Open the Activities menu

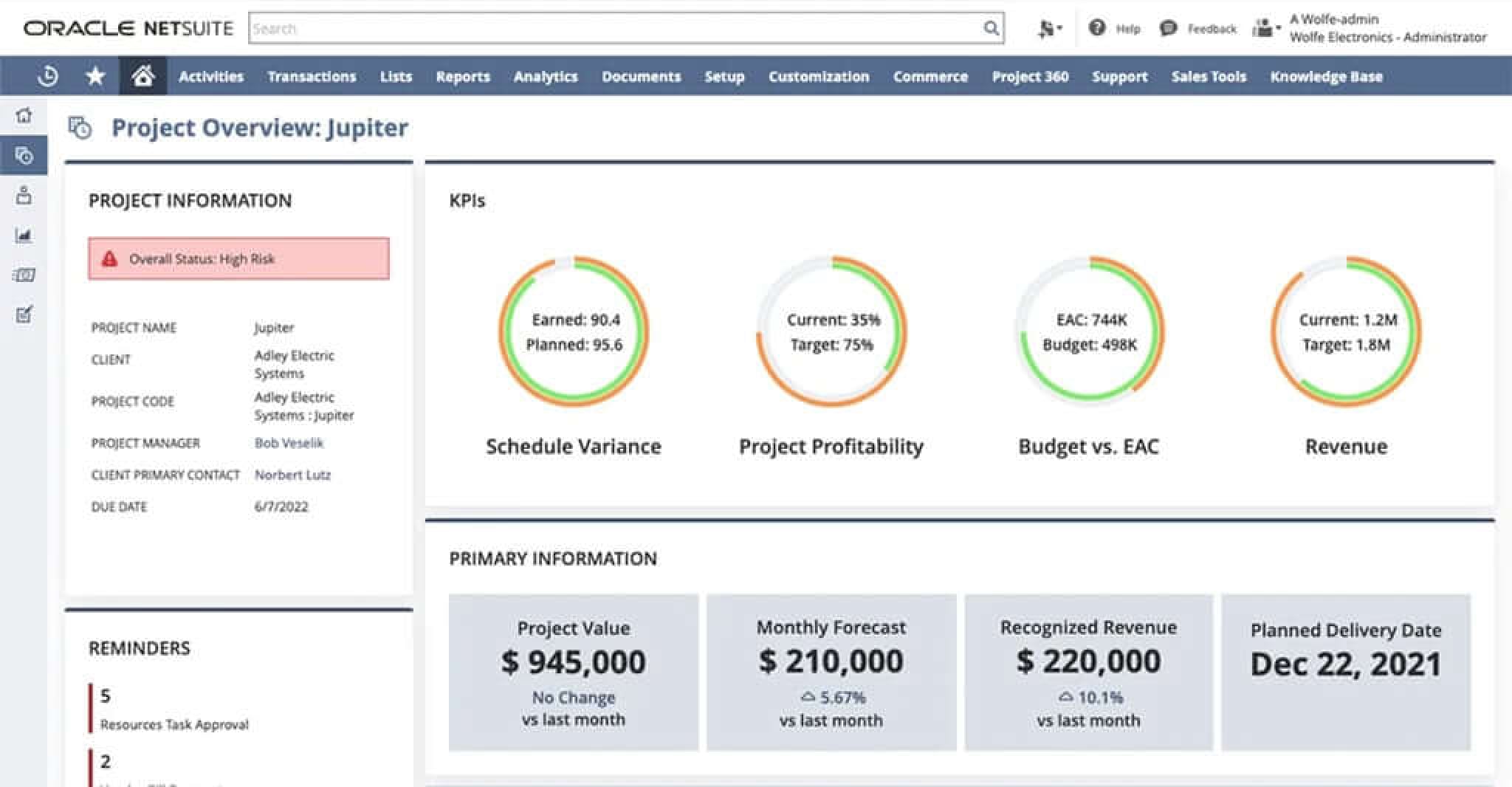(211, 76)
